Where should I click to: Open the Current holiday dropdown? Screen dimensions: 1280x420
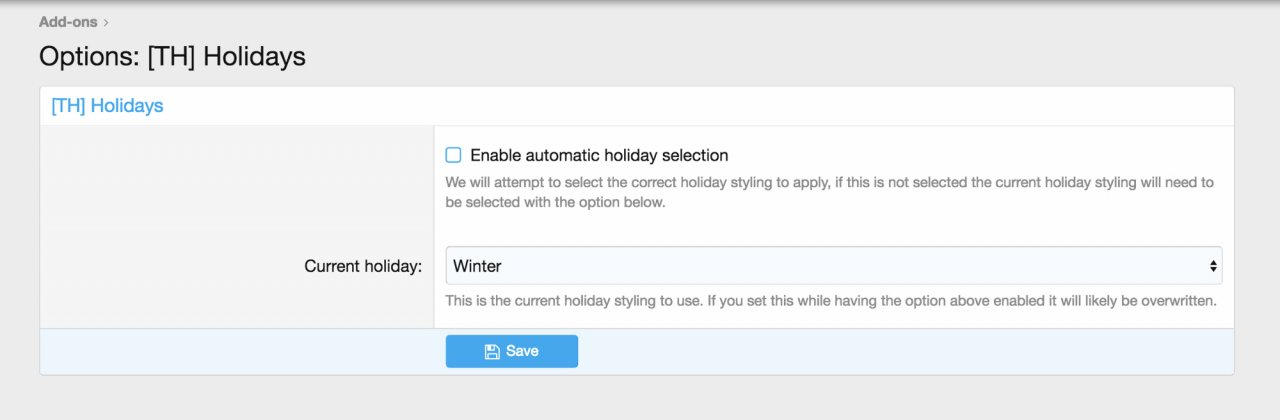coord(832,266)
